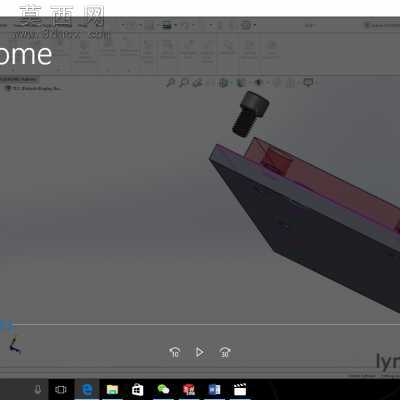Skip forward 30 seconds

tap(225, 352)
